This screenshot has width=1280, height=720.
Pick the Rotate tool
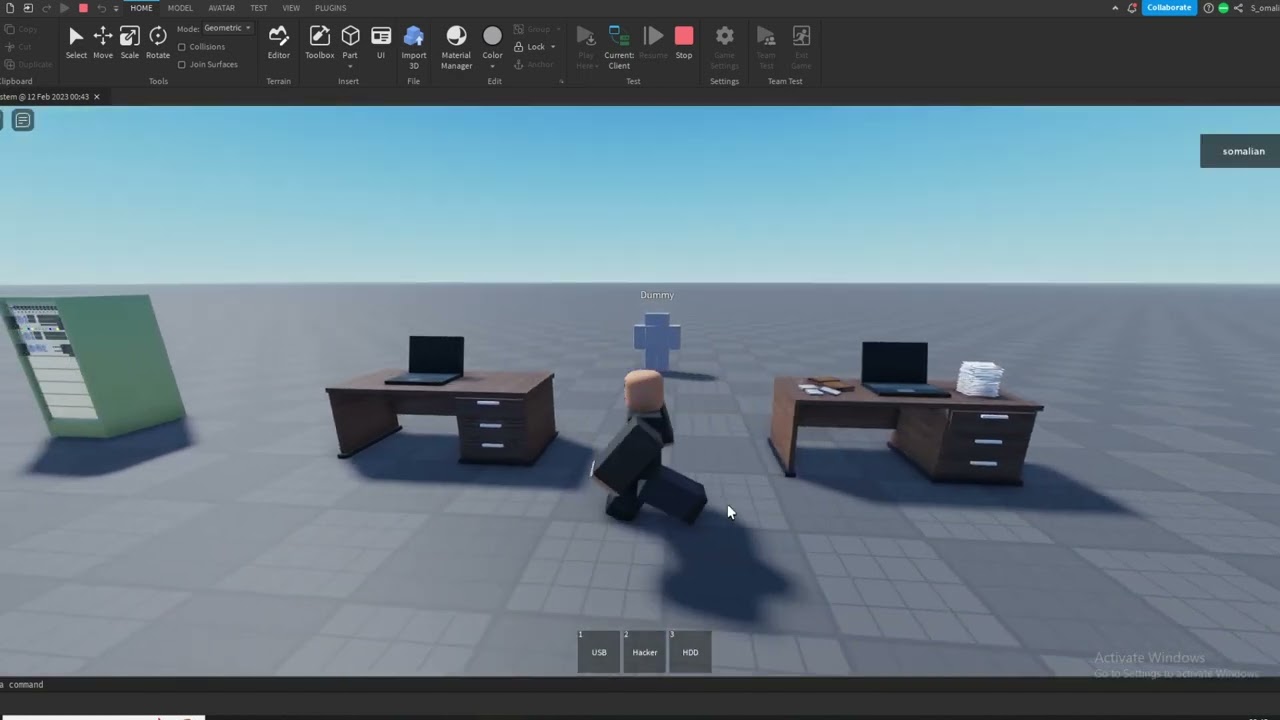coord(158,42)
